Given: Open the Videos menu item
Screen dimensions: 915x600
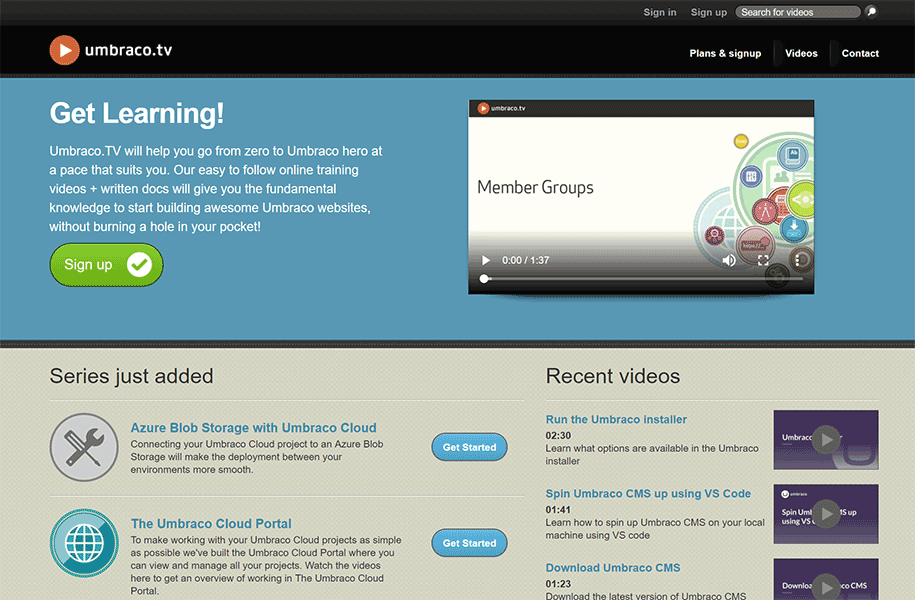Looking at the screenshot, I should [x=801, y=53].
